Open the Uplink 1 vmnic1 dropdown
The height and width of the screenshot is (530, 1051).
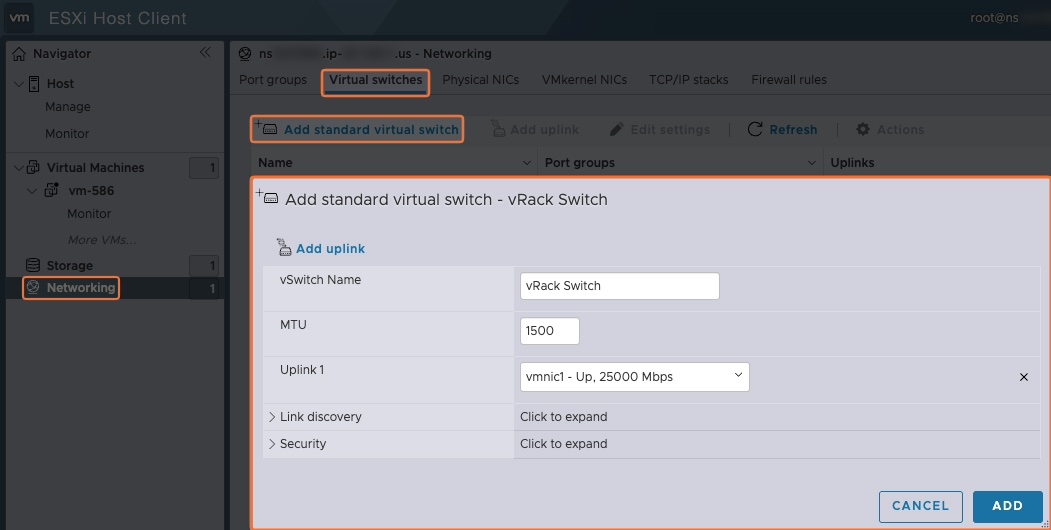click(634, 377)
